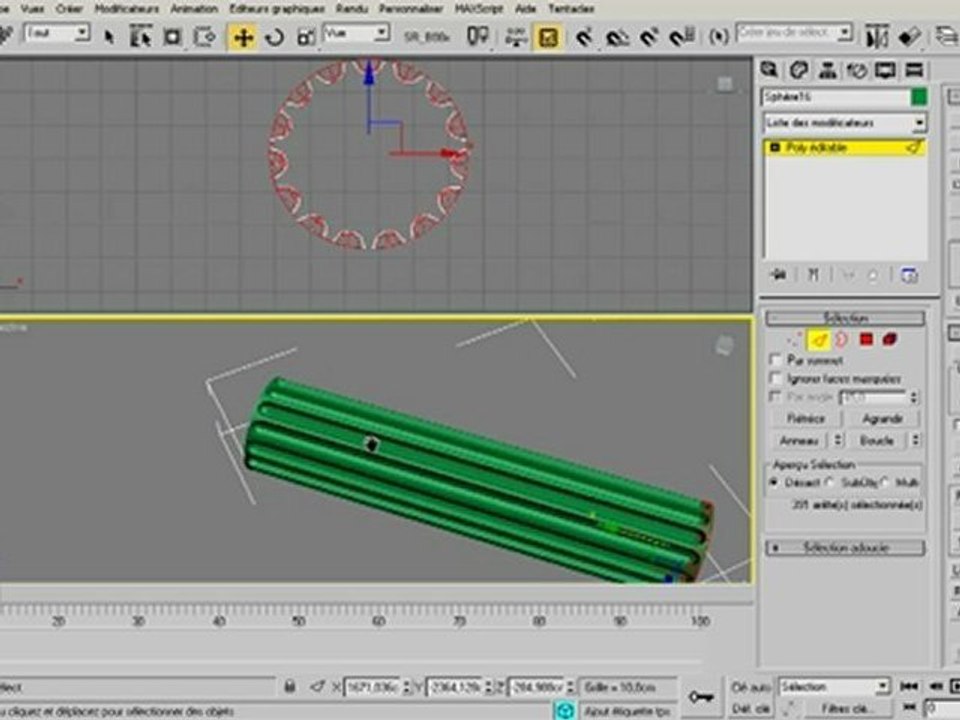This screenshot has height=720, width=960.
Task: Enable the Par sommet checkbox
Action: [x=775, y=359]
